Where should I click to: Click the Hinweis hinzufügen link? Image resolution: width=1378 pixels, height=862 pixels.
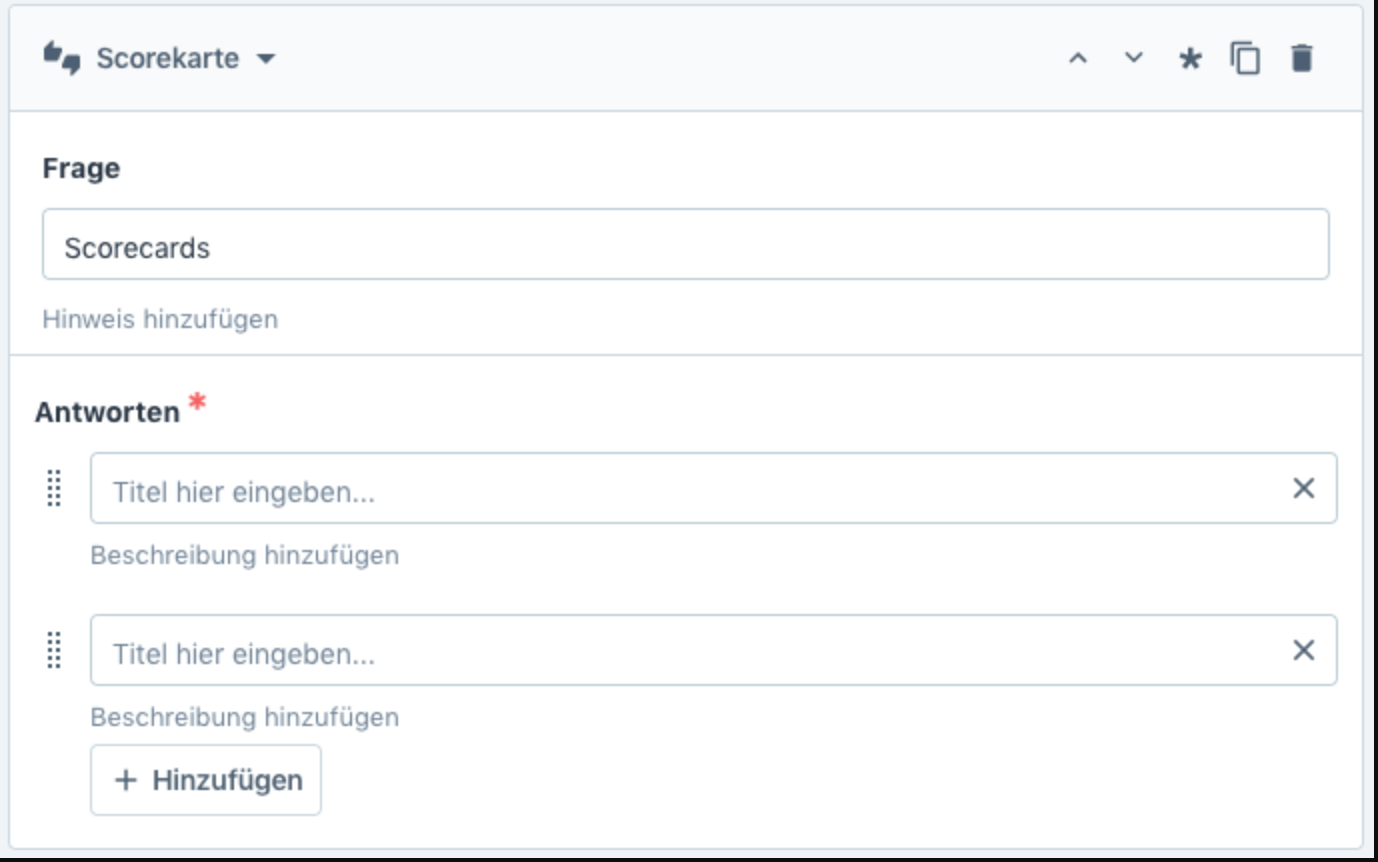pos(160,320)
